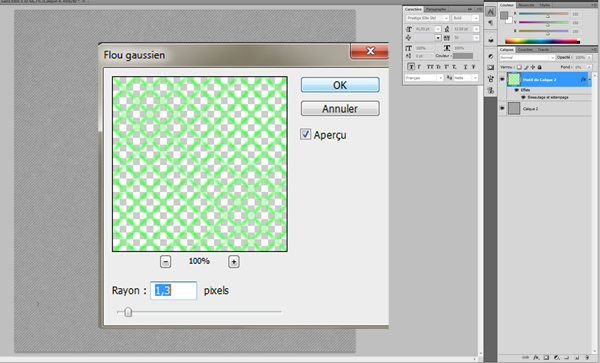Click the fx layer style icon at panel bottom

click(536, 358)
